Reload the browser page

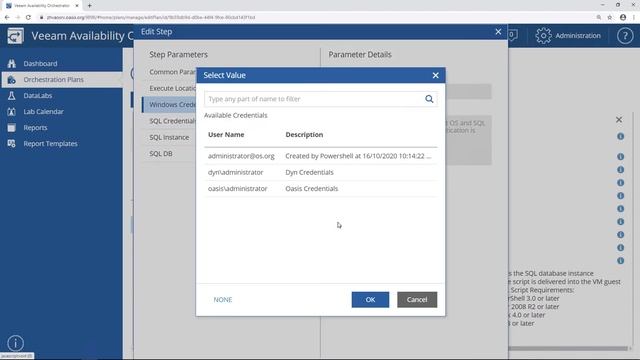tap(28, 18)
